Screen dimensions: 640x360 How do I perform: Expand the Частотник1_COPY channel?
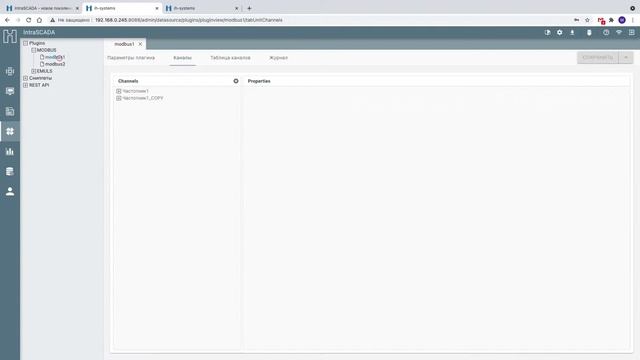pos(119,98)
